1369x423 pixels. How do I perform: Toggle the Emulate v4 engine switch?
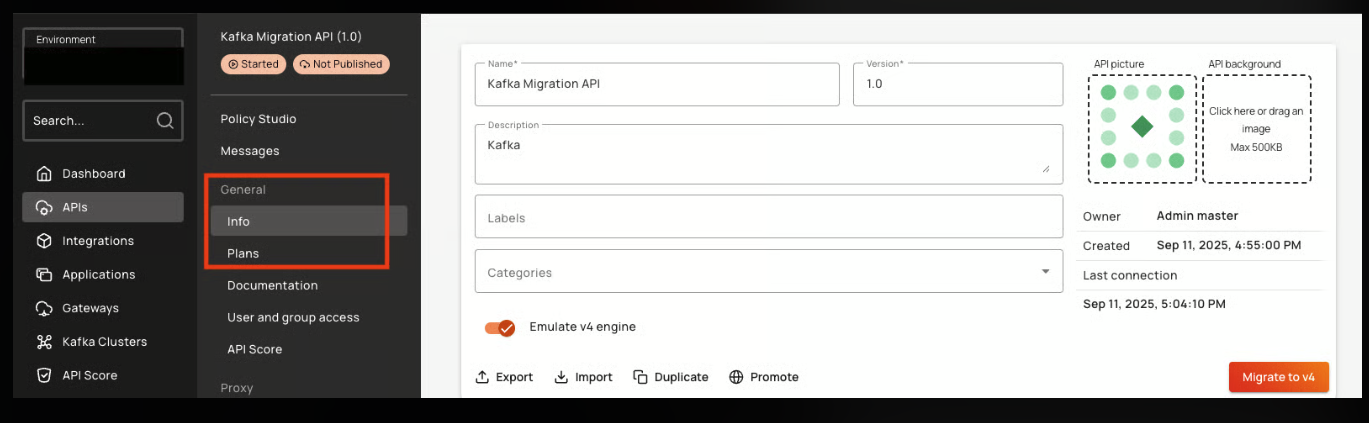coord(500,327)
